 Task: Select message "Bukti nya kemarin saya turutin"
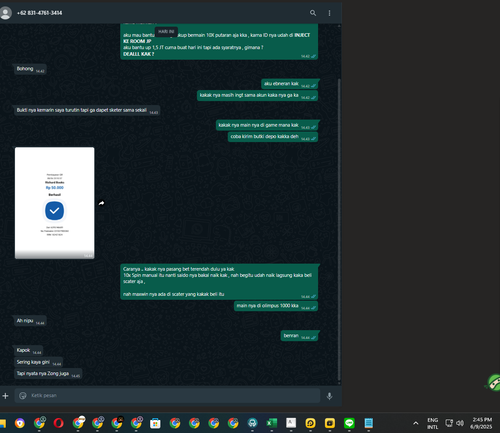(x=87, y=110)
